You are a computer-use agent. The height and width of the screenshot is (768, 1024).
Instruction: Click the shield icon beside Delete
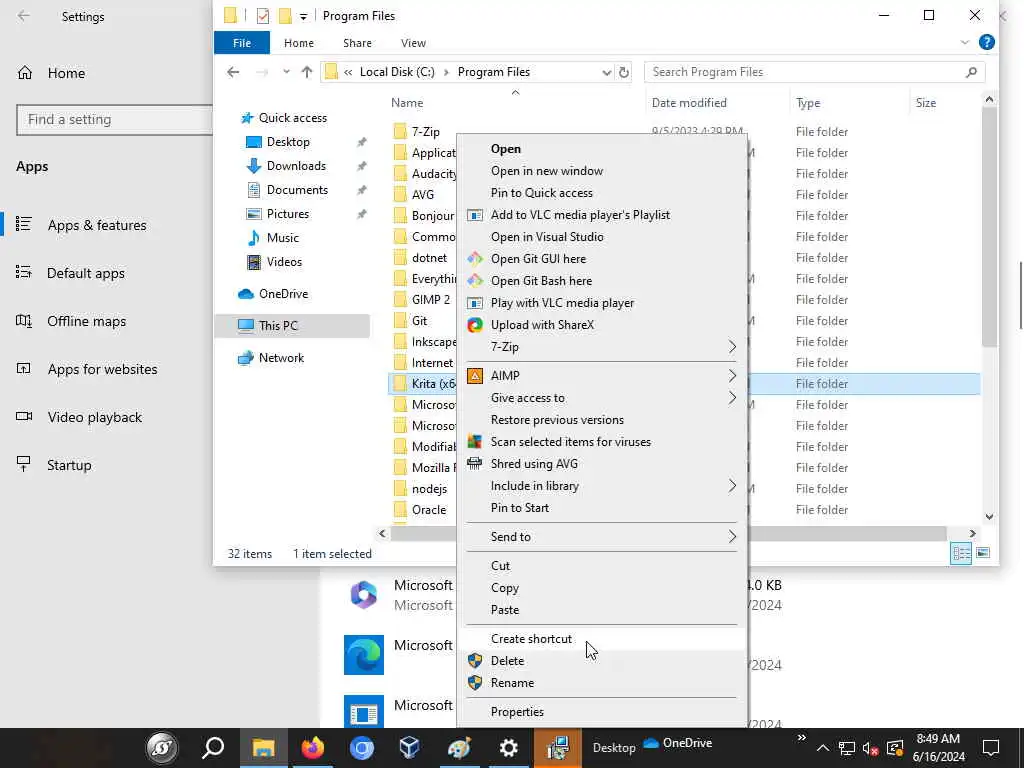coord(475,661)
